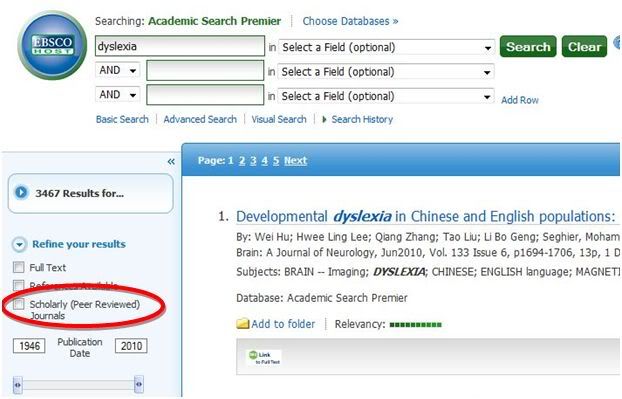
Task: Go to results page 3
Action: pyautogui.click(x=253, y=161)
